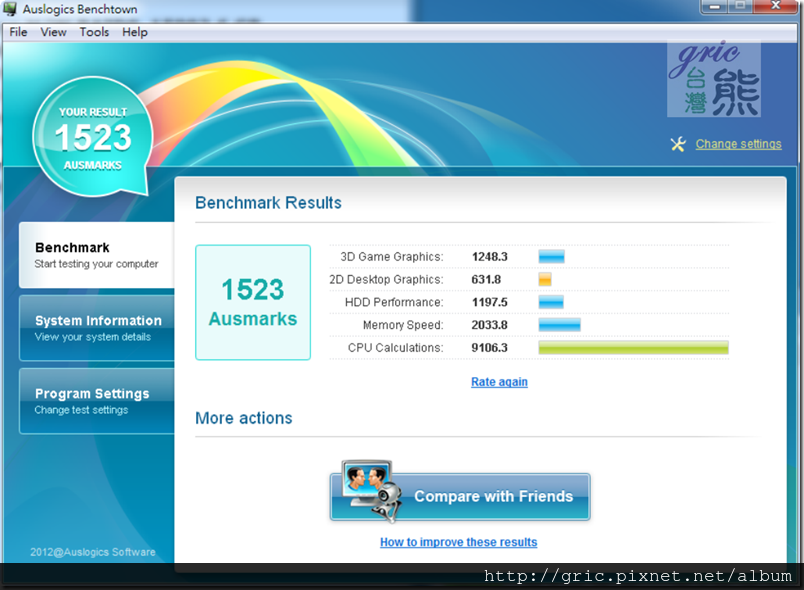The width and height of the screenshot is (804, 590).
Task: Click the Memory Speed label
Action: 403,325
